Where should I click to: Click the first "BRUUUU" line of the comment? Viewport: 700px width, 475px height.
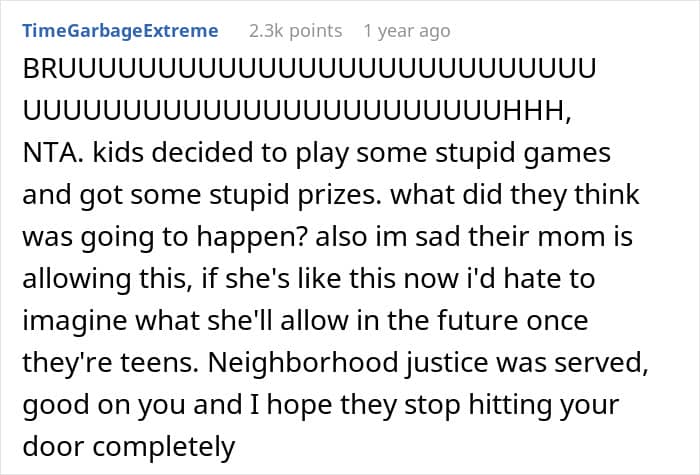pyautogui.click(x=309, y=71)
